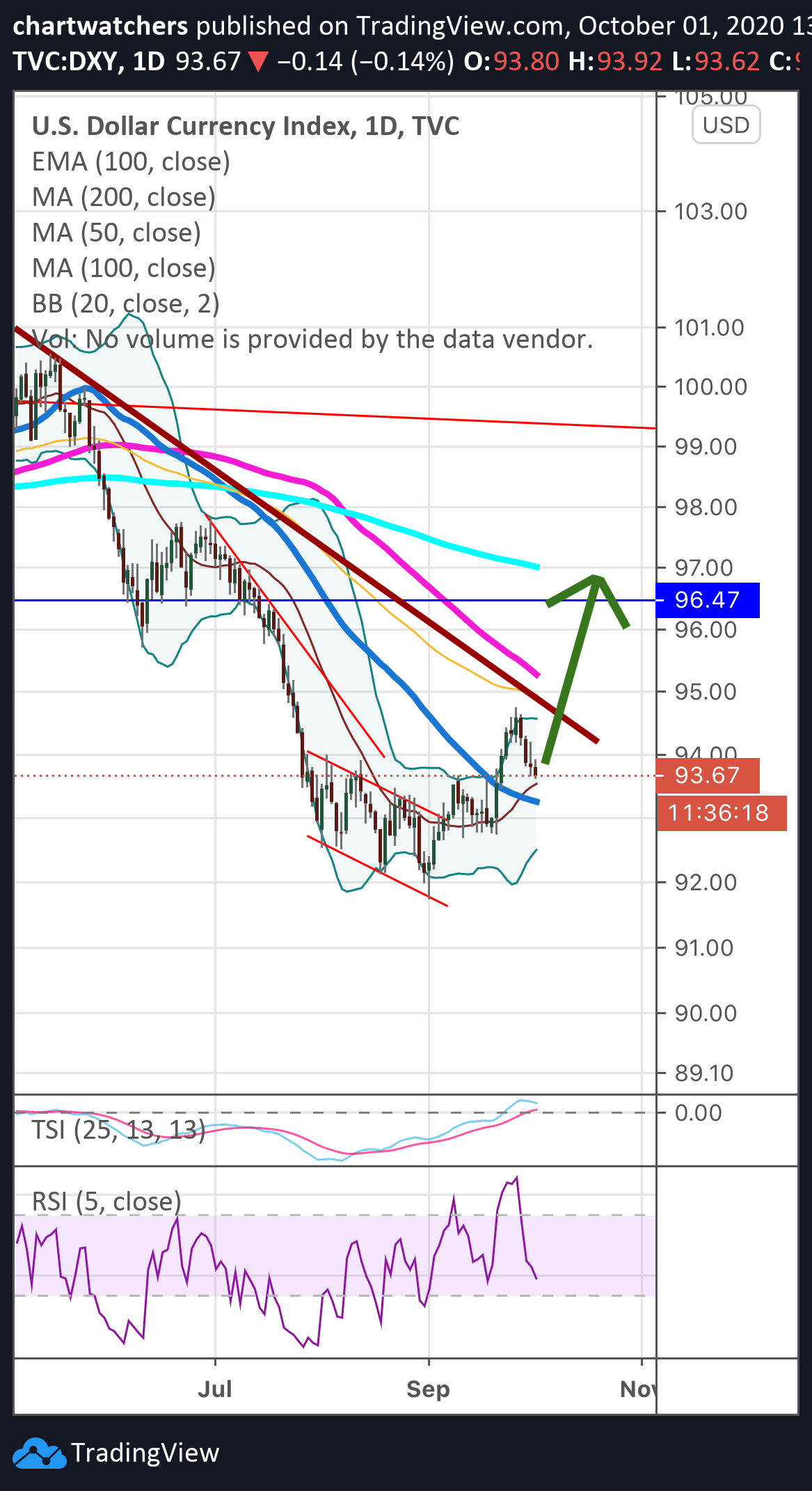Click the TradingView logo icon

[x=39, y=1453]
